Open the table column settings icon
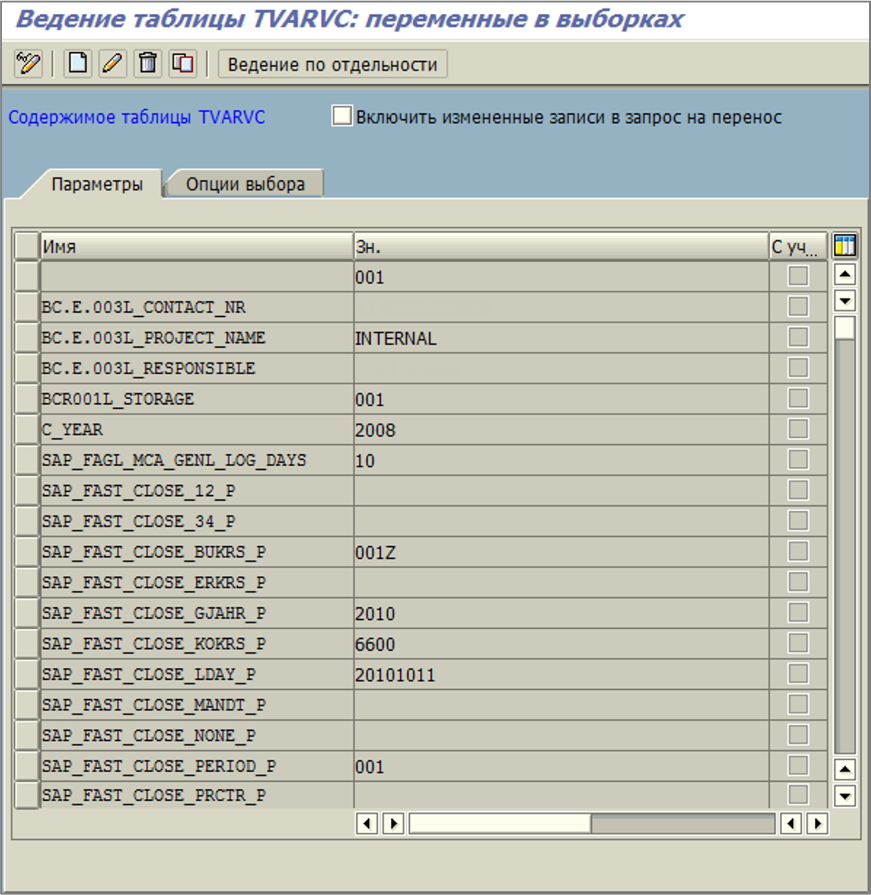This screenshot has height=895, width=871. click(x=845, y=246)
